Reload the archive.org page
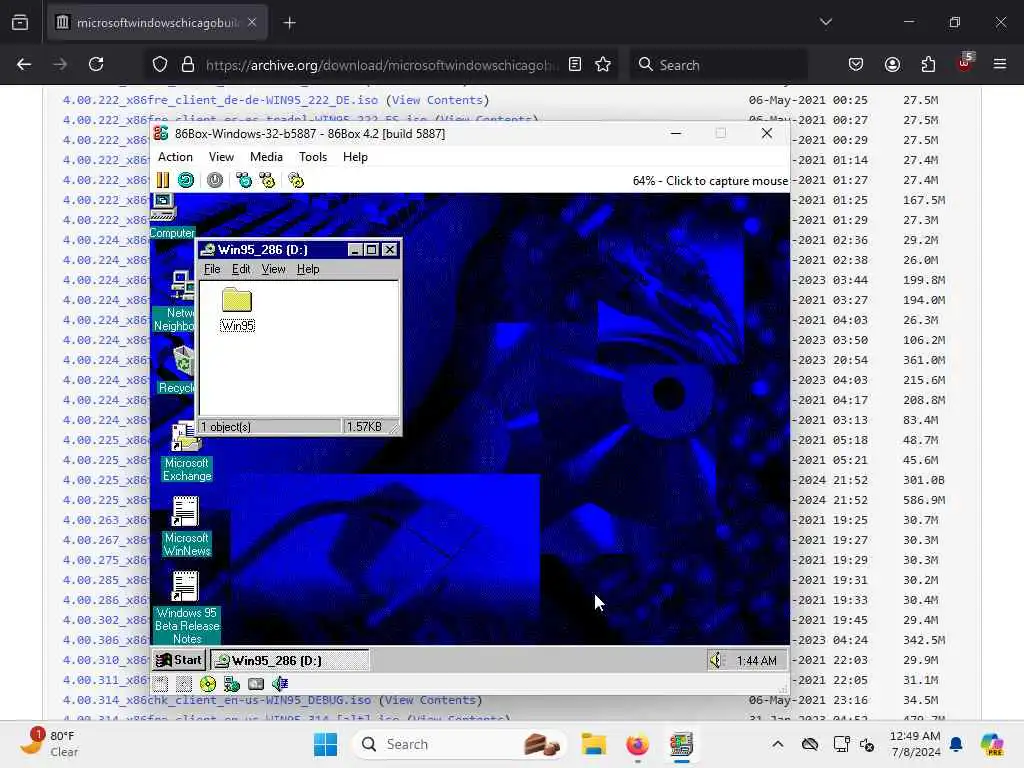 [x=96, y=64]
